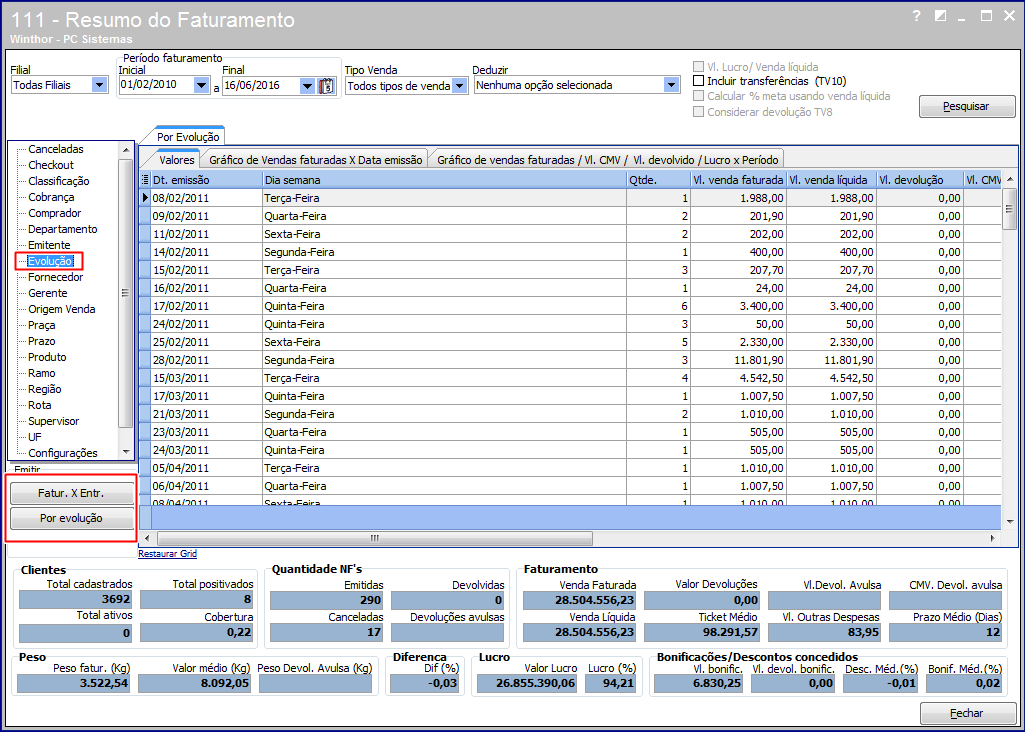Click the side list scroll up arrow
The width and height of the screenshot is (1025, 732).
pyautogui.click(x=126, y=149)
